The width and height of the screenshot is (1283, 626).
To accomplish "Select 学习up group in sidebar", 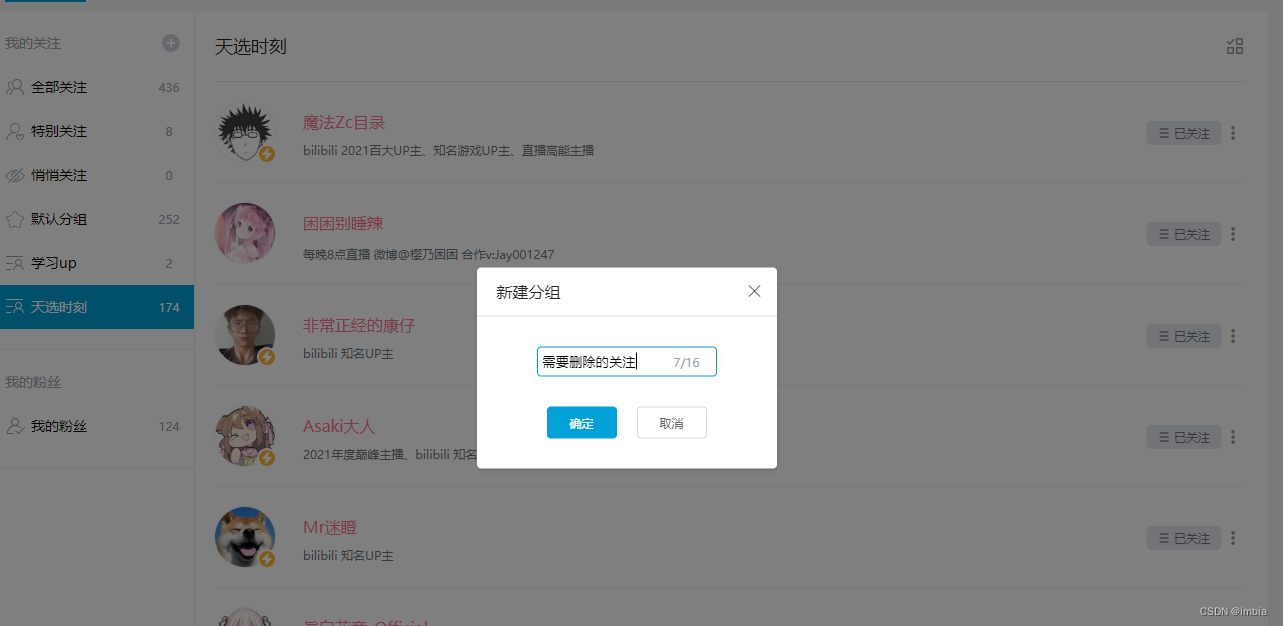I will pyautogui.click(x=97, y=263).
